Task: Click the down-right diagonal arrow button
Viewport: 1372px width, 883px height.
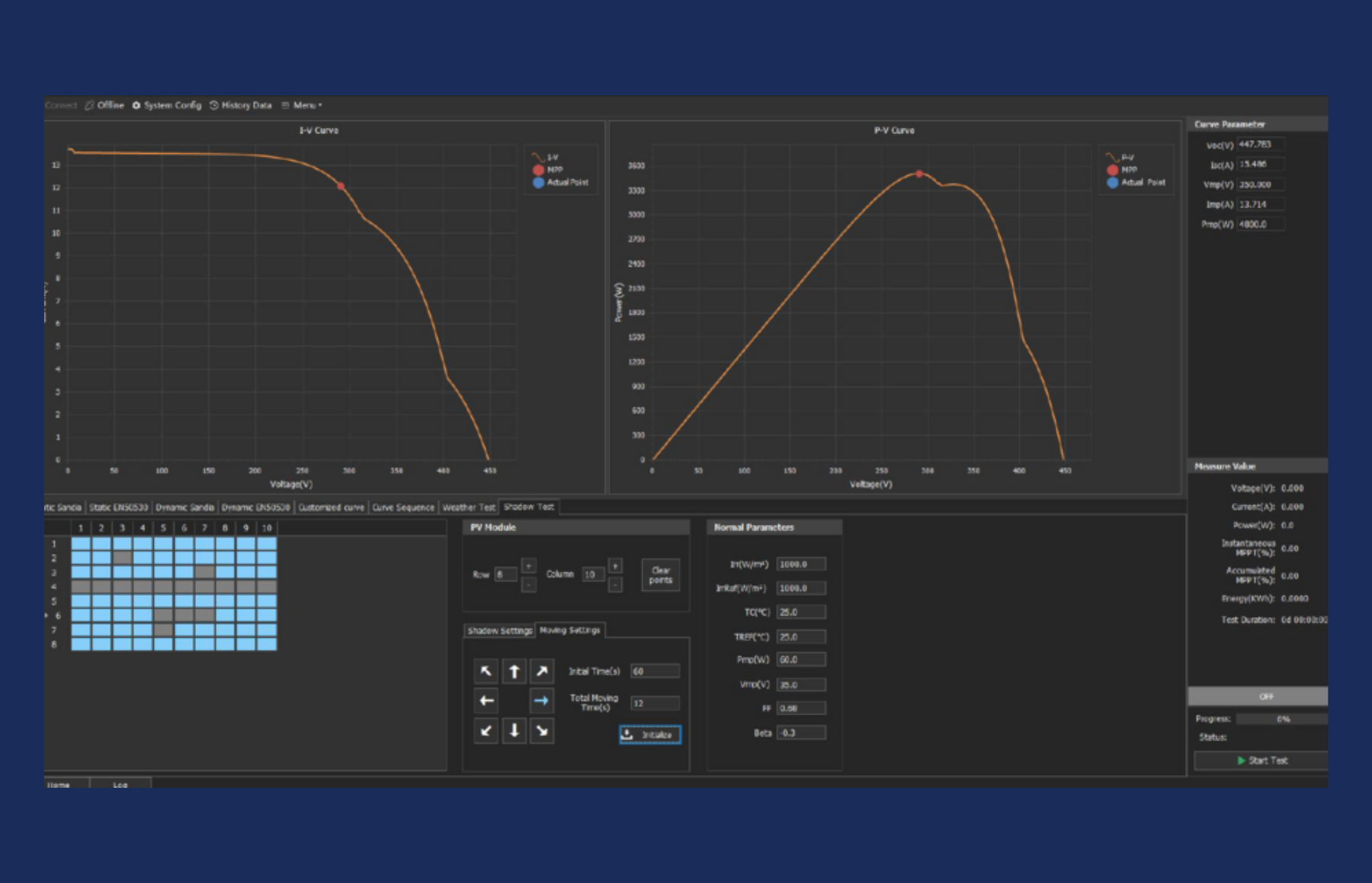Action: (542, 731)
